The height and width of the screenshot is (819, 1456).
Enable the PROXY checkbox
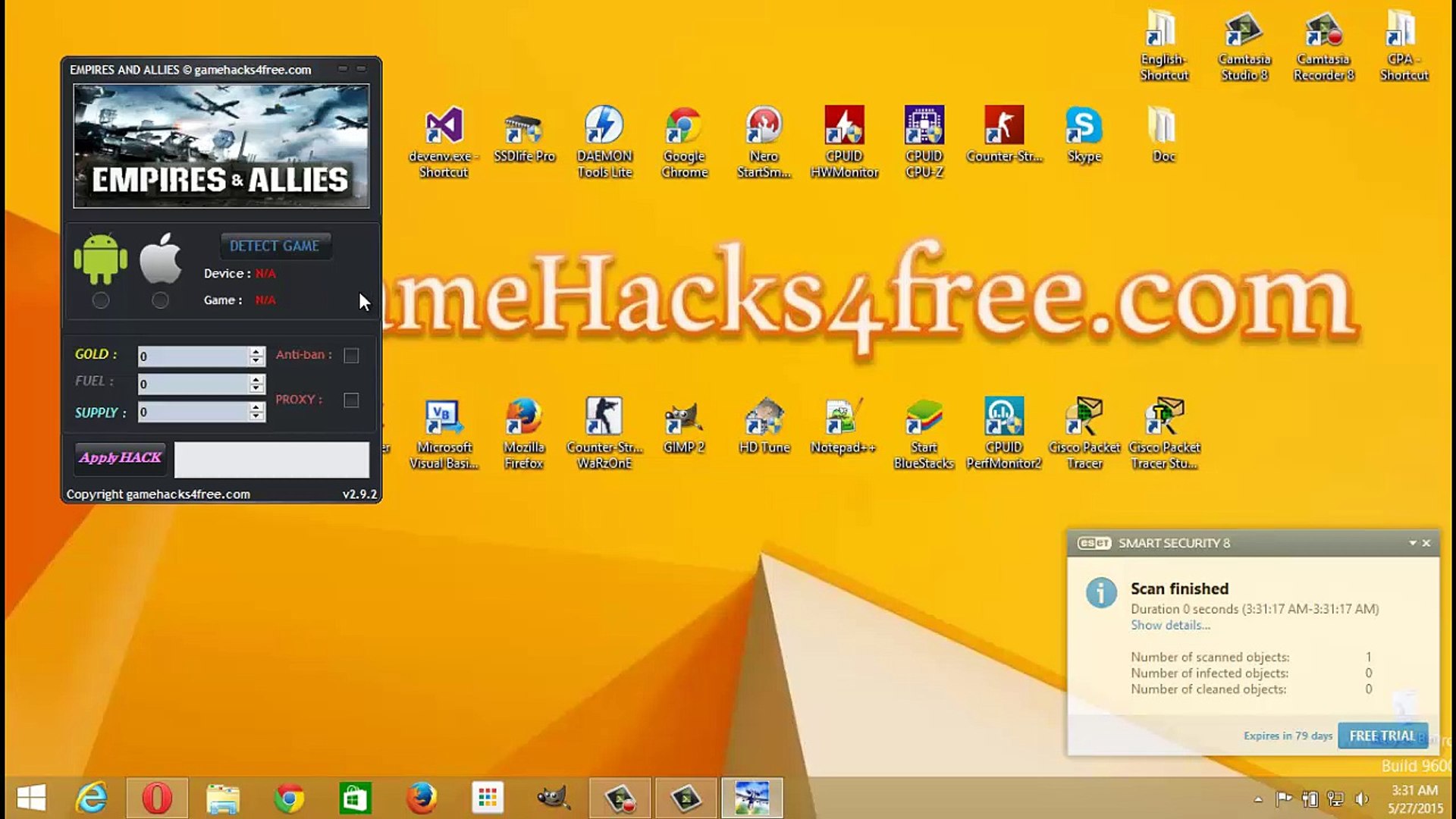[x=351, y=400]
